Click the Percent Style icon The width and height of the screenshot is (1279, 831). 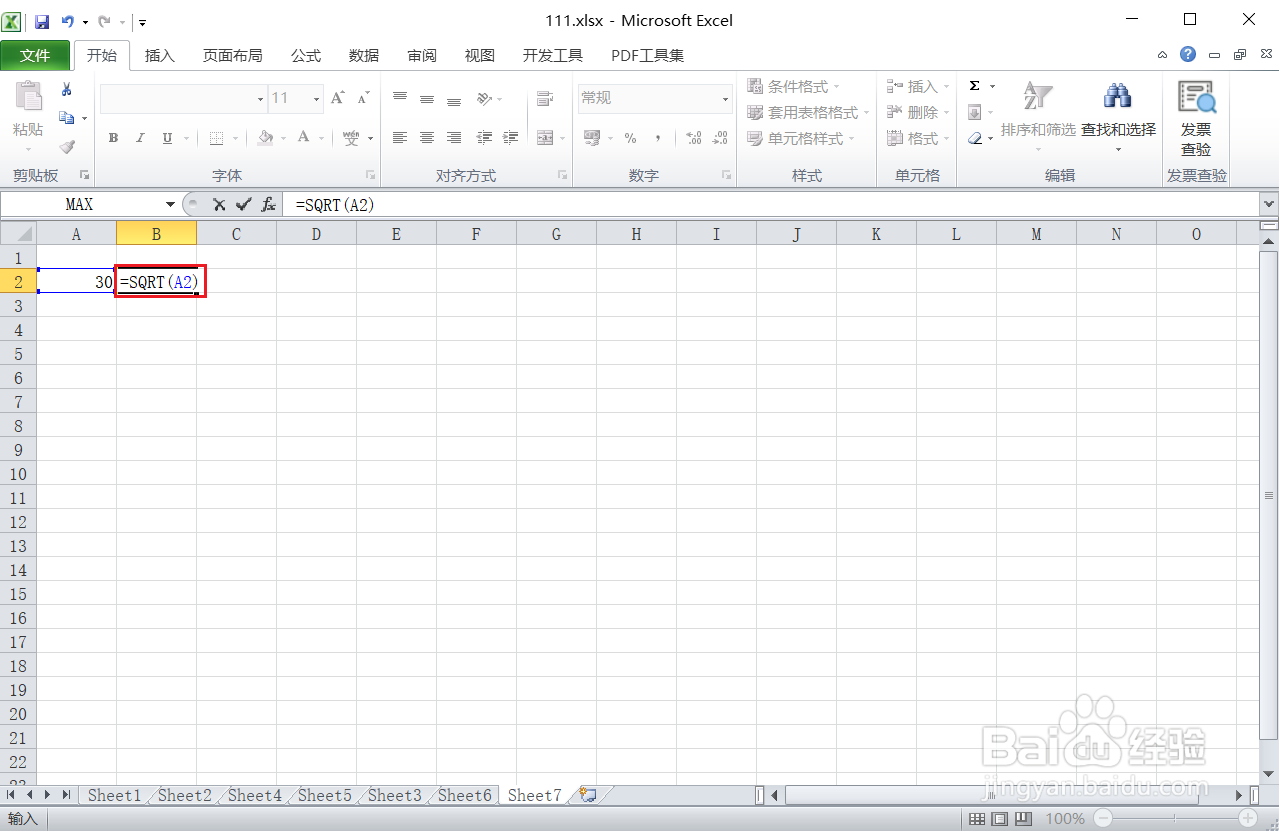coord(630,138)
